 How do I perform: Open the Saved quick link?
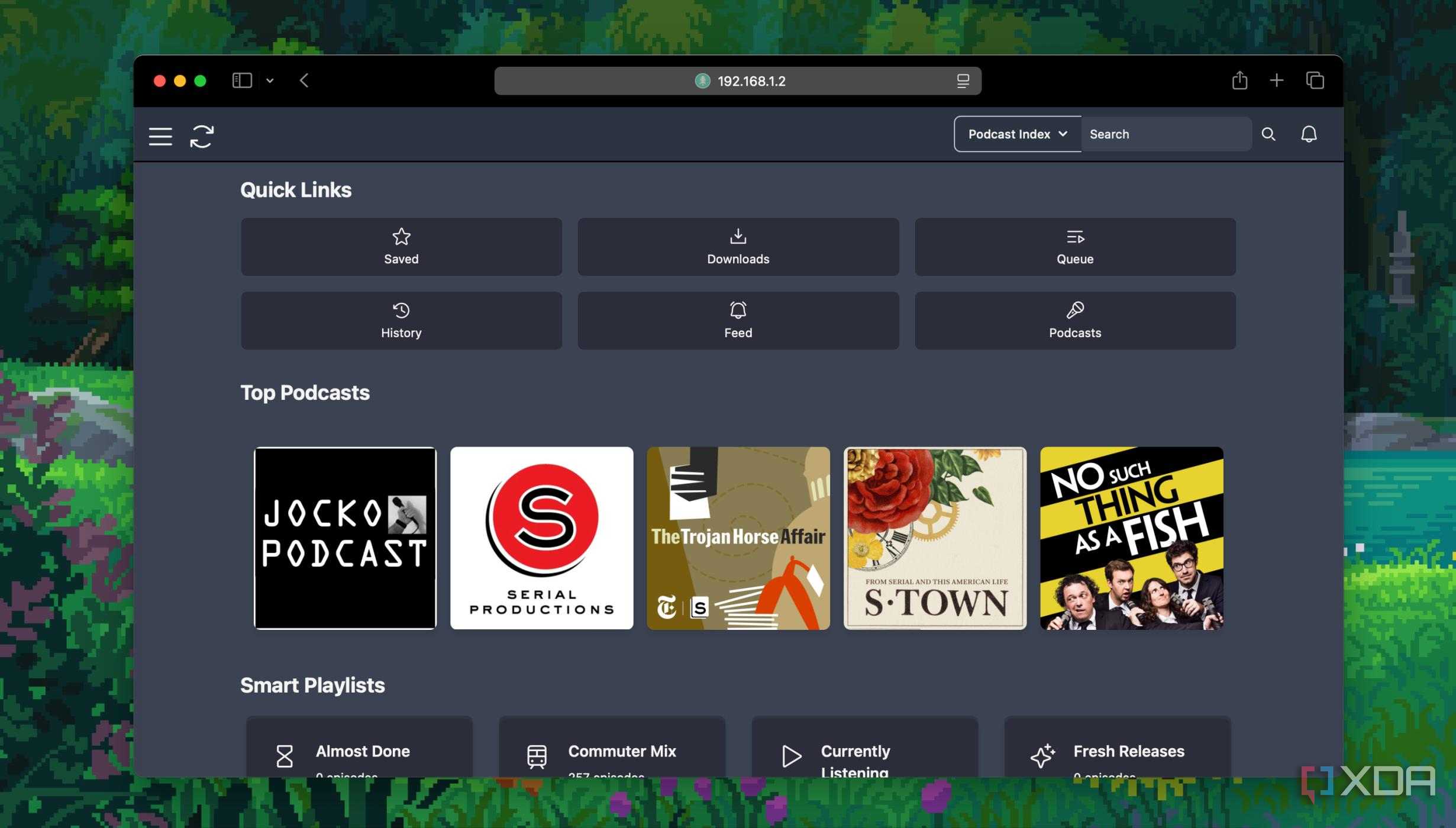(401, 247)
